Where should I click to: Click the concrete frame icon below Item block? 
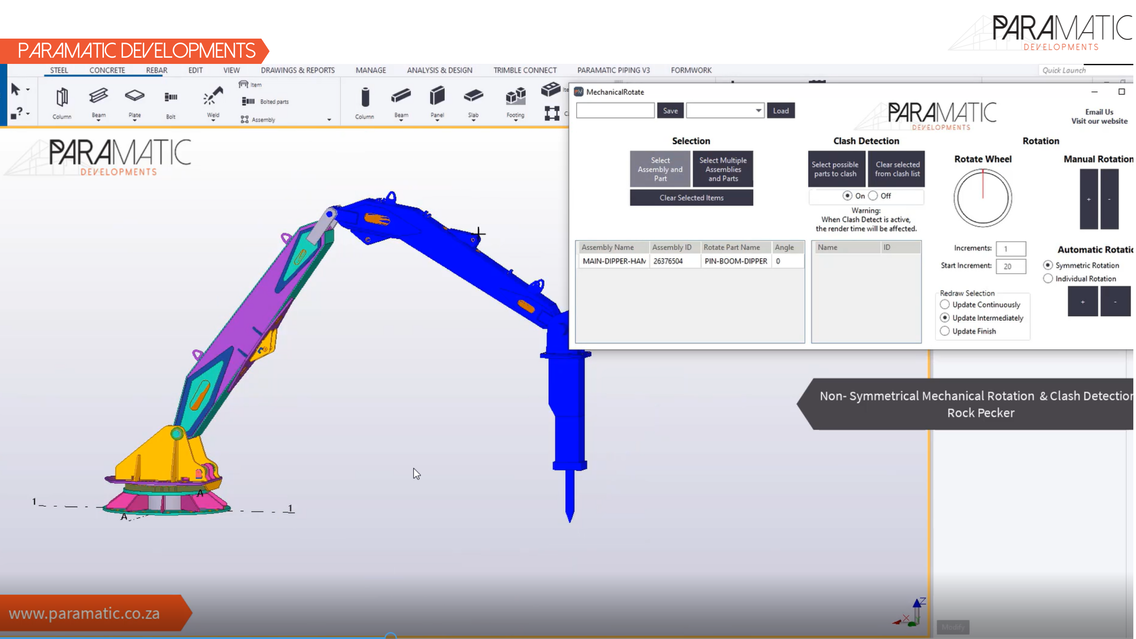point(552,113)
